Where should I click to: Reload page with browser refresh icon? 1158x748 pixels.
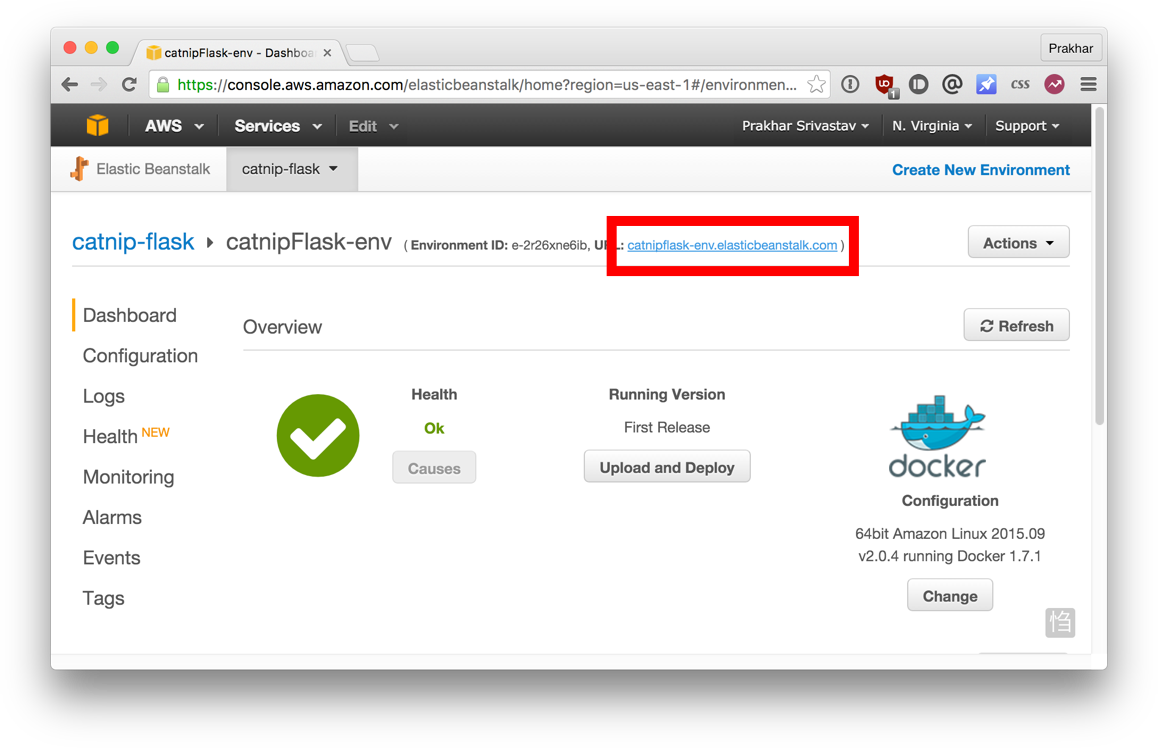[129, 84]
